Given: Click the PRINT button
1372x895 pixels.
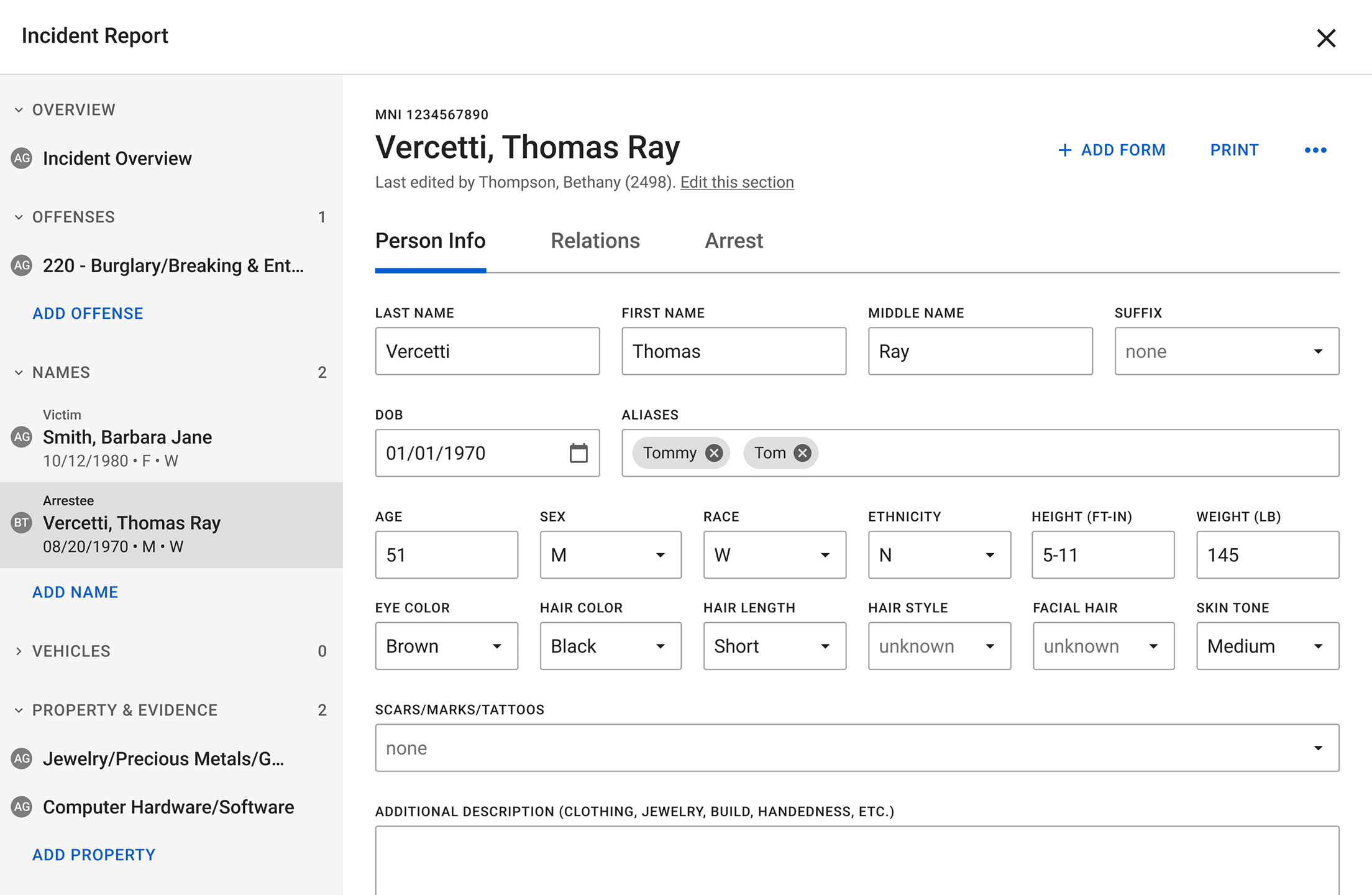Looking at the screenshot, I should 1234,150.
